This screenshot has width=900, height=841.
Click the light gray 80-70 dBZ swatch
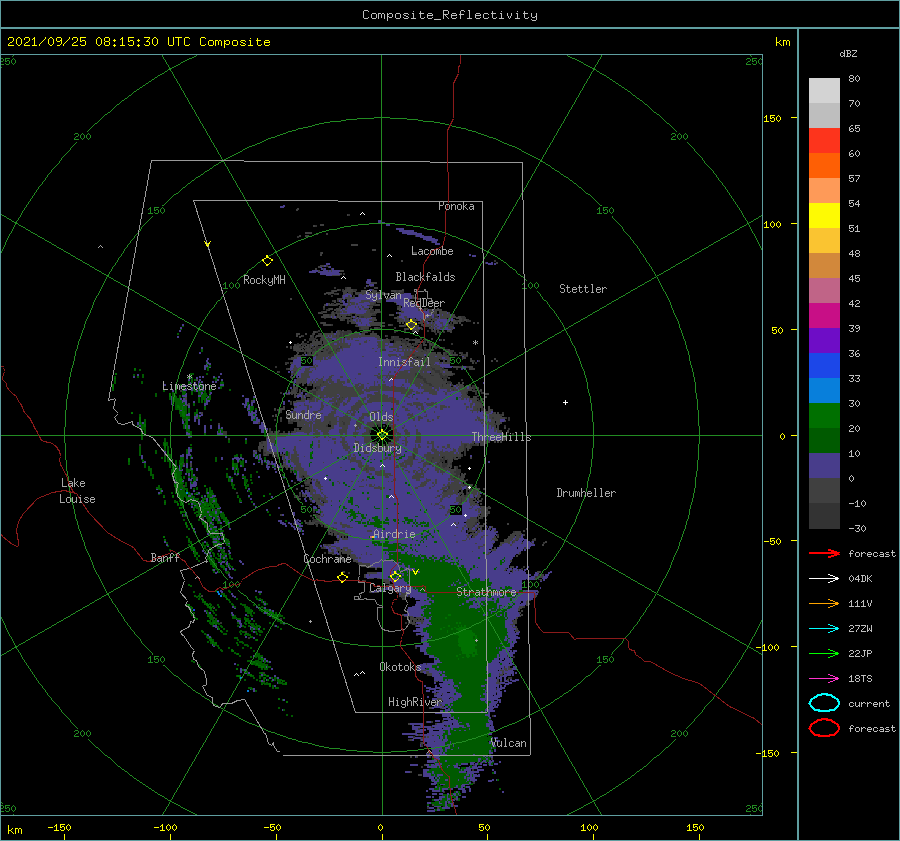click(824, 91)
